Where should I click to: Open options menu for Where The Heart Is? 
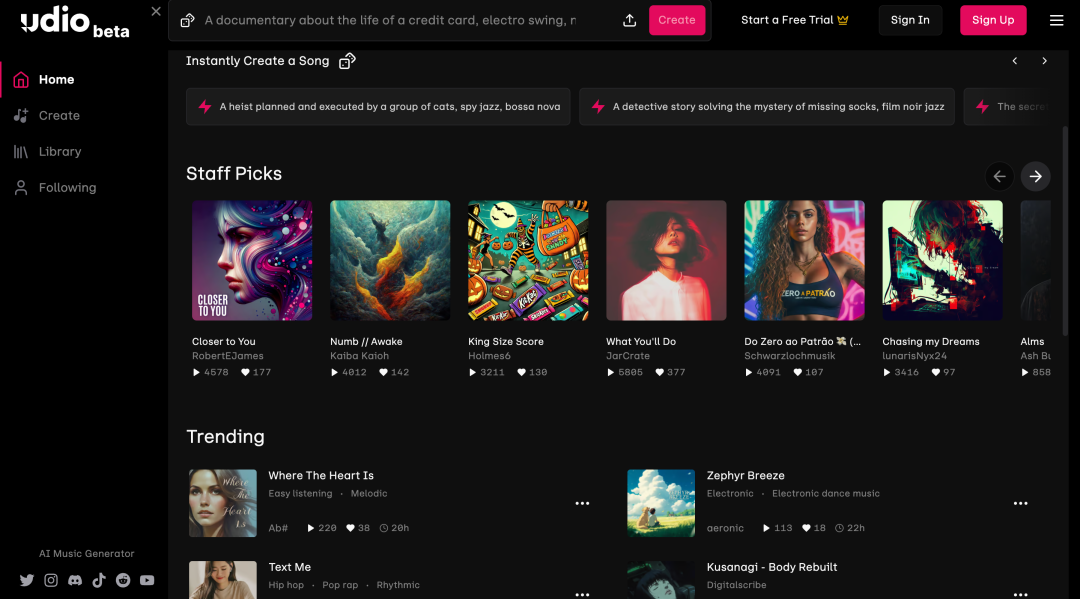(582, 503)
